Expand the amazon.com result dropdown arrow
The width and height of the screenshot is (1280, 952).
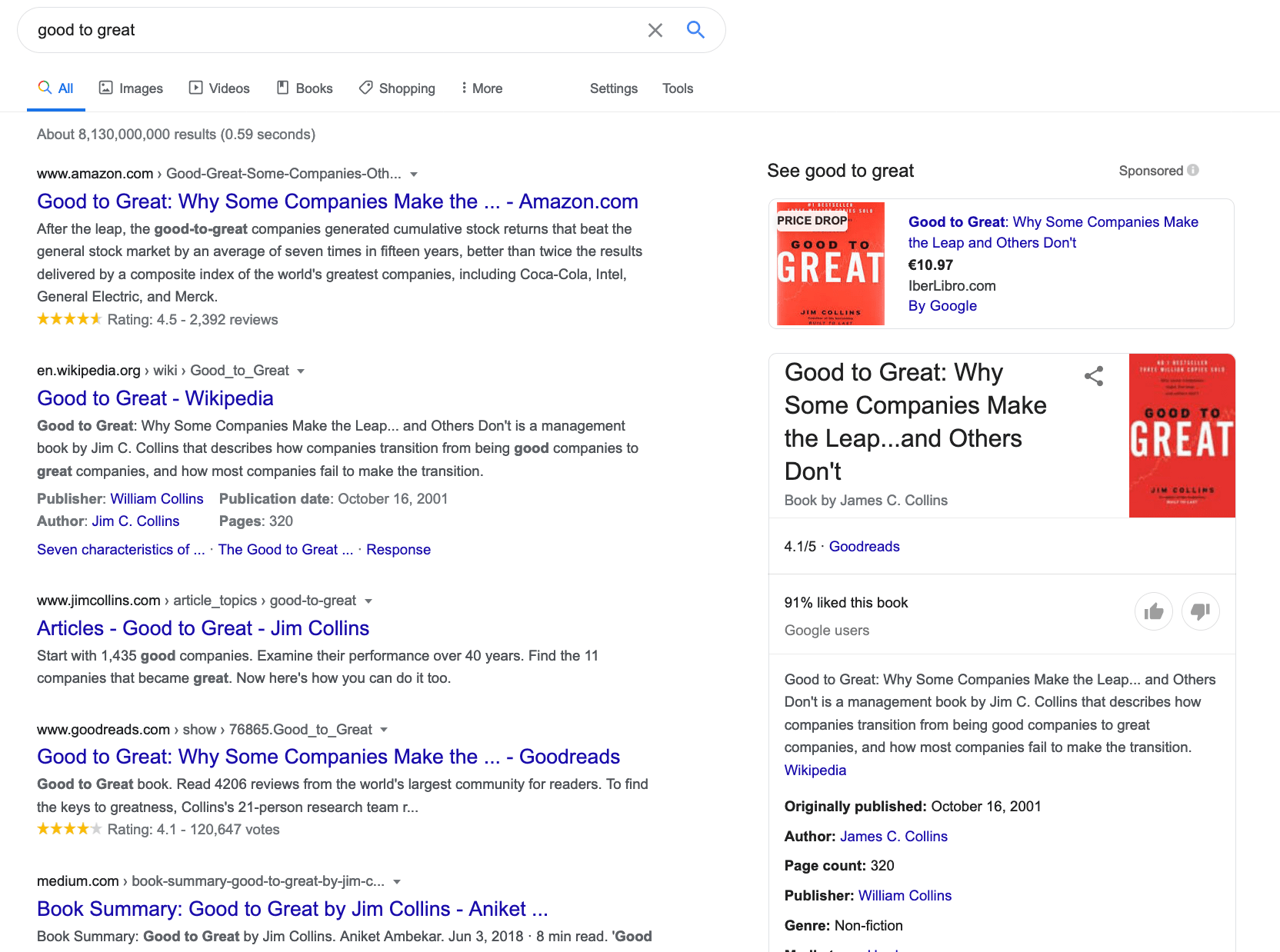(414, 175)
